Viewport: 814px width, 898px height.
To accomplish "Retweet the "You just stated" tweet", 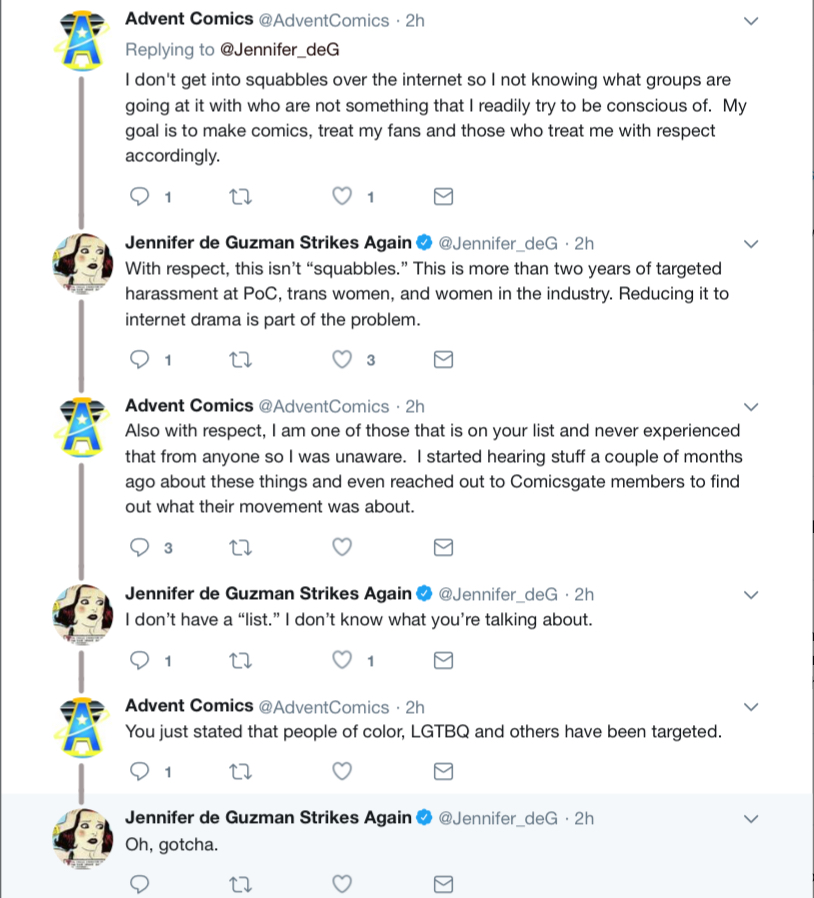I will click(241, 772).
